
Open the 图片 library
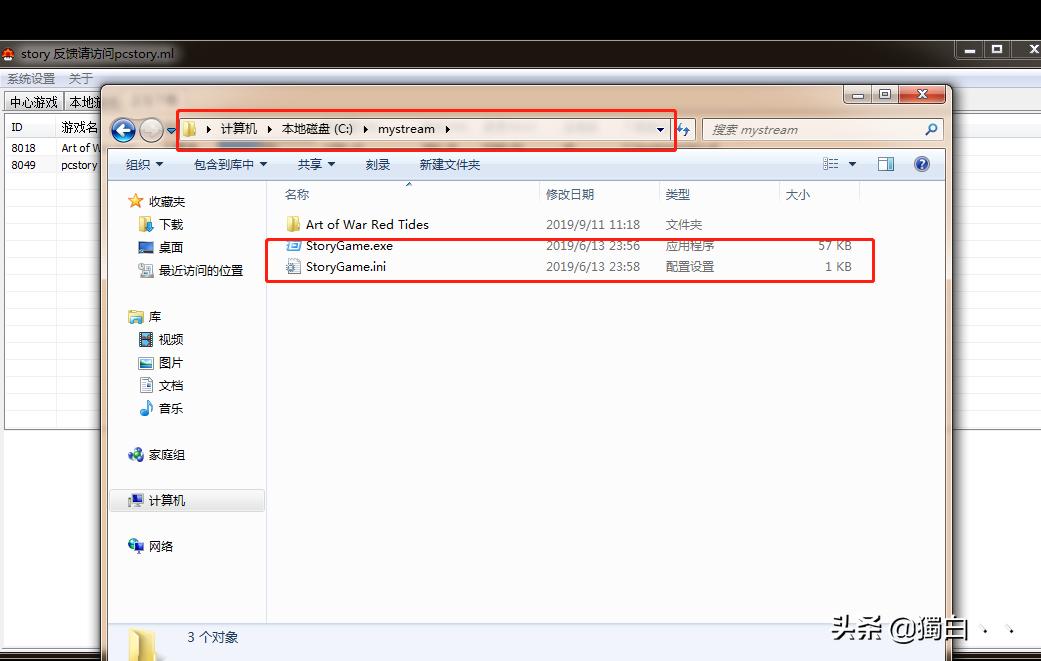pyautogui.click(x=171, y=362)
